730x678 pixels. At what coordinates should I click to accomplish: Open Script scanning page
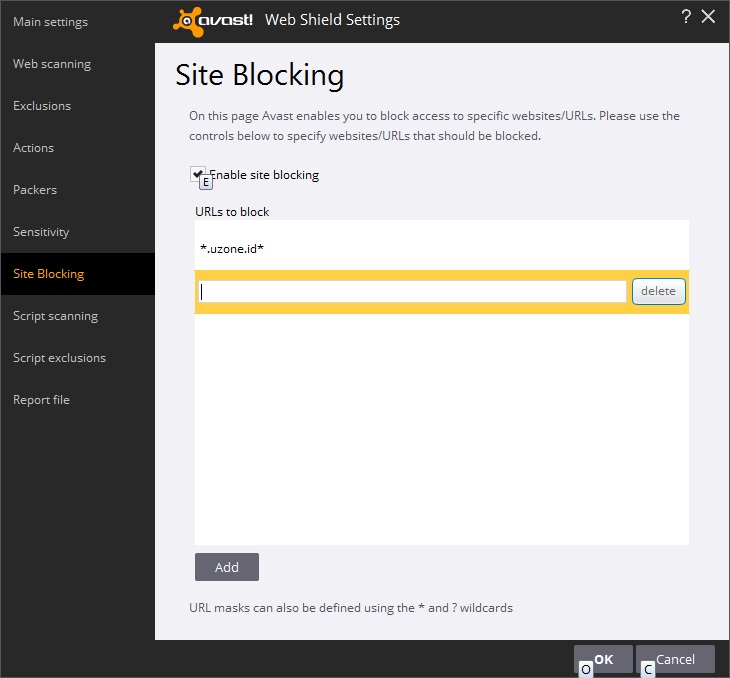55,316
